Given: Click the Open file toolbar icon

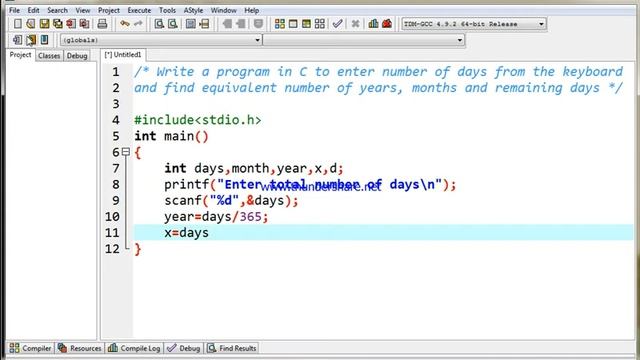Looking at the screenshot, I should coord(31,24).
